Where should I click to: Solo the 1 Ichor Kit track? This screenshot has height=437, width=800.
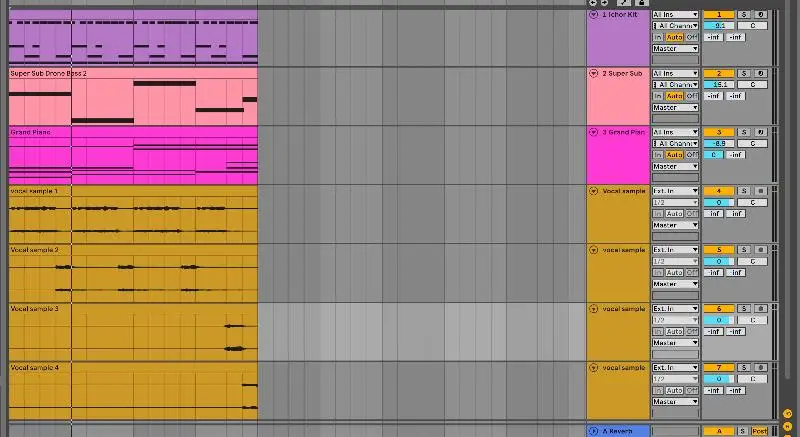pyautogui.click(x=744, y=15)
